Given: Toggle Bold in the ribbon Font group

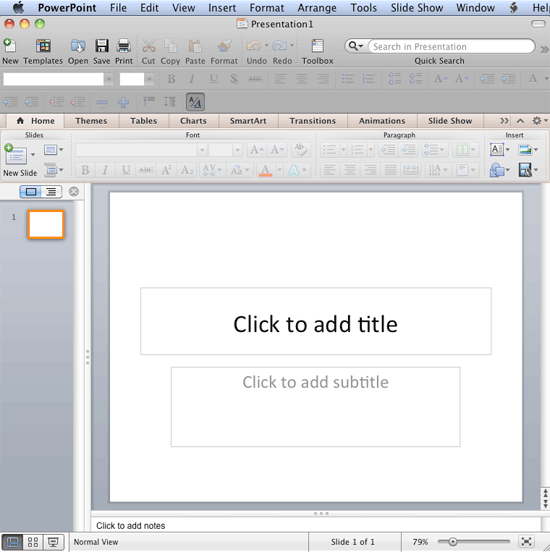Looking at the screenshot, I should point(85,170).
